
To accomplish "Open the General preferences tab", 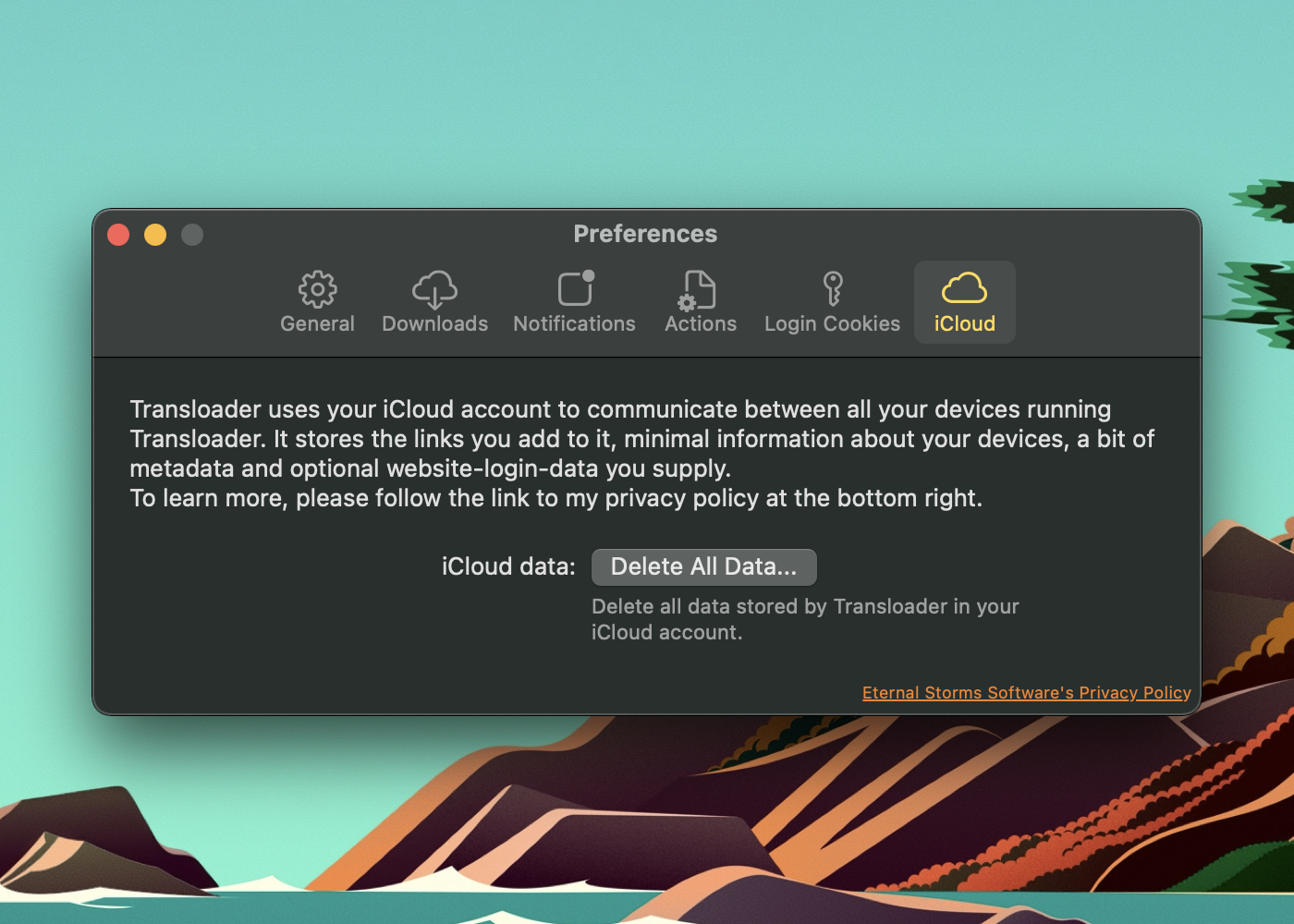I will click(x=317, y=302).
